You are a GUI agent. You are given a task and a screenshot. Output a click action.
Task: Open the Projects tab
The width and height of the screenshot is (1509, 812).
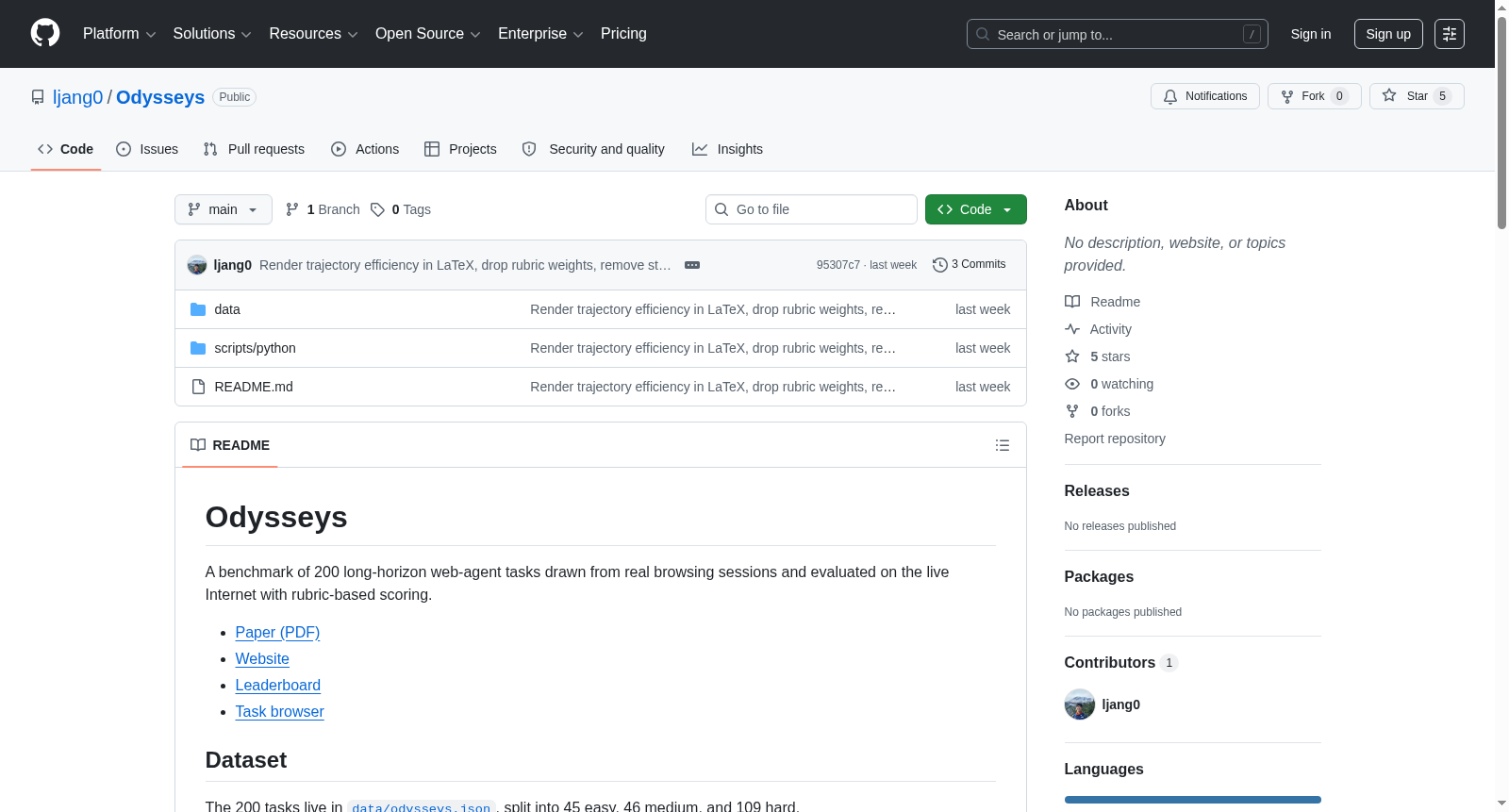(x=460, y=149)
